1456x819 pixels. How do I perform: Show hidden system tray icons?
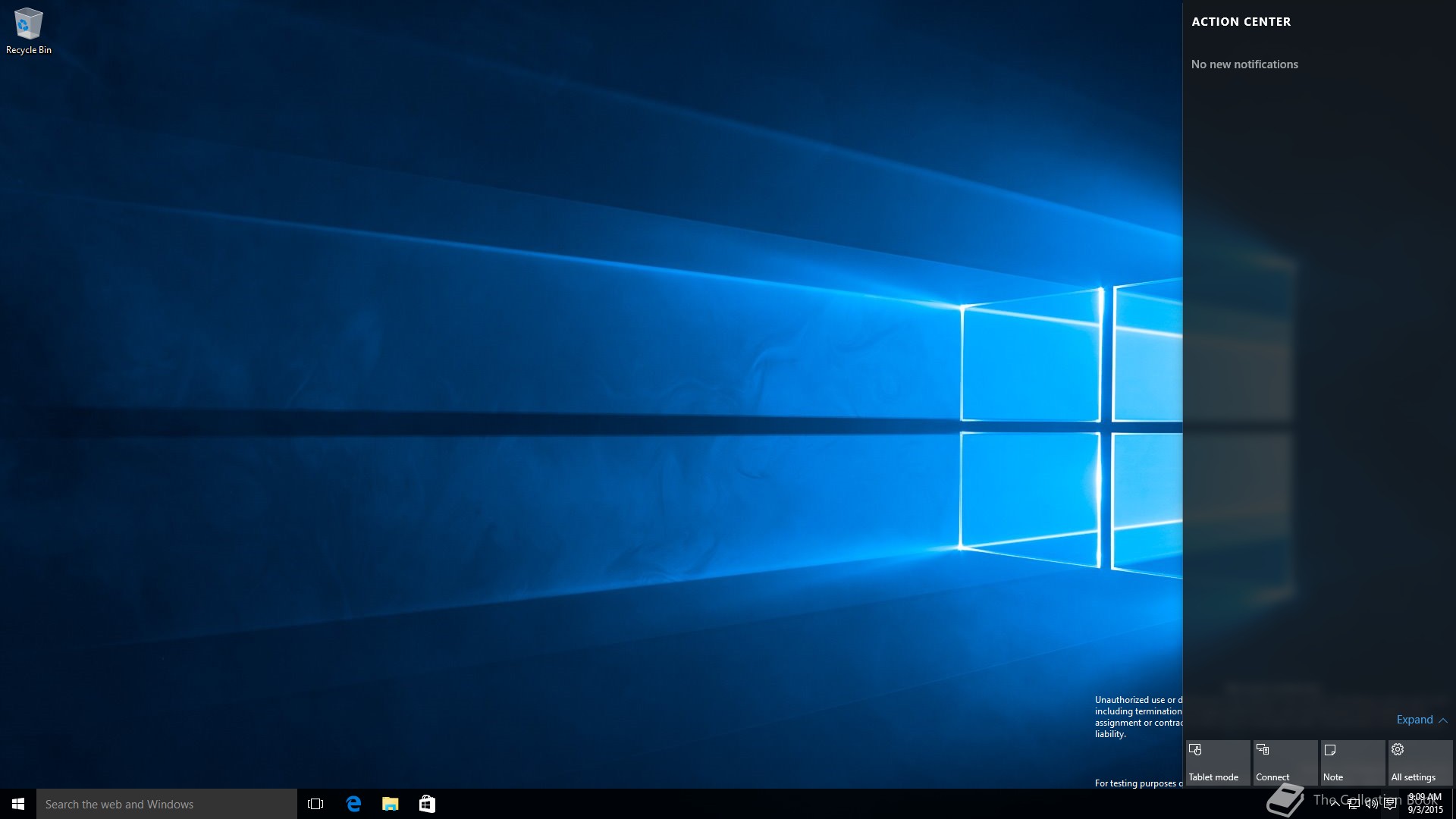(x=1335, y=804)
